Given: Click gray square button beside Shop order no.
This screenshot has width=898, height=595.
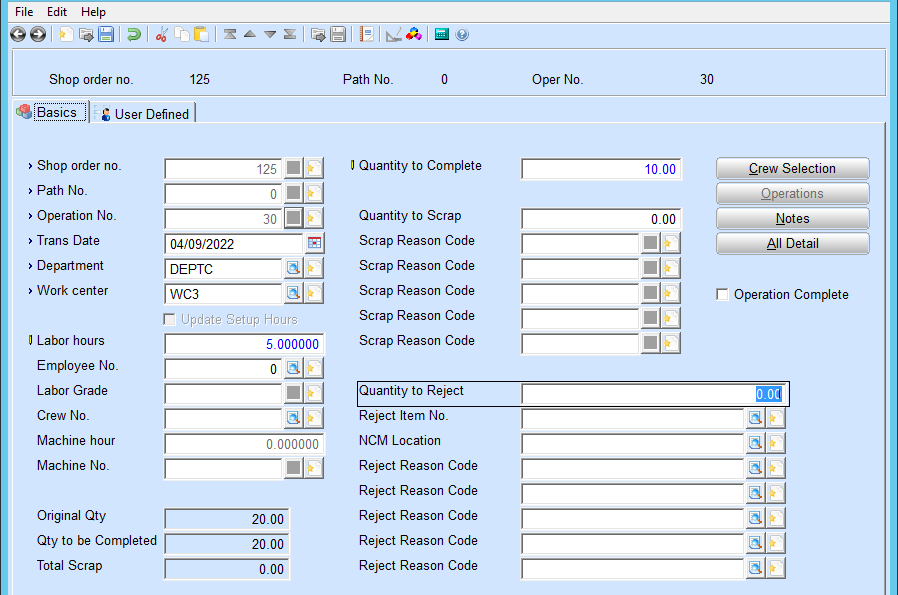Looking at the screenshot, I should point(293,168).
